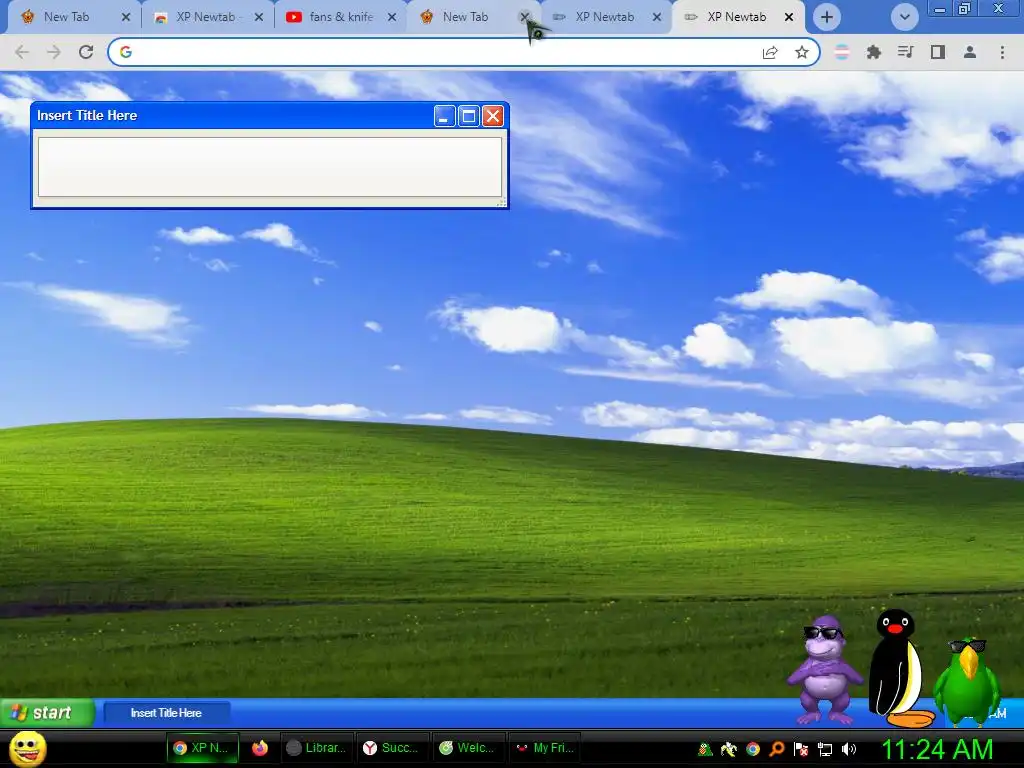1024x768 pixels.
Task: Maximize the Insert Title Here window
Action: point(469,116)
